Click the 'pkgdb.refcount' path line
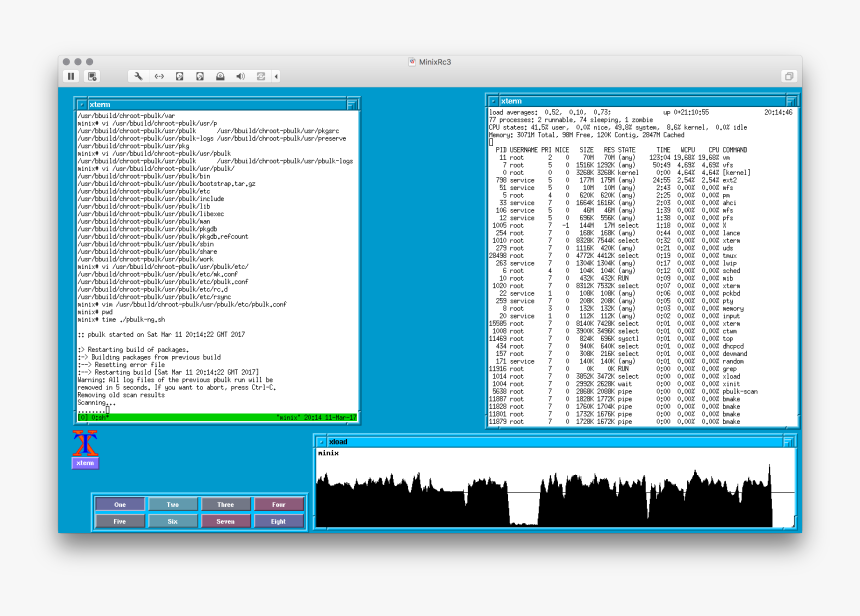 [163, 236]
